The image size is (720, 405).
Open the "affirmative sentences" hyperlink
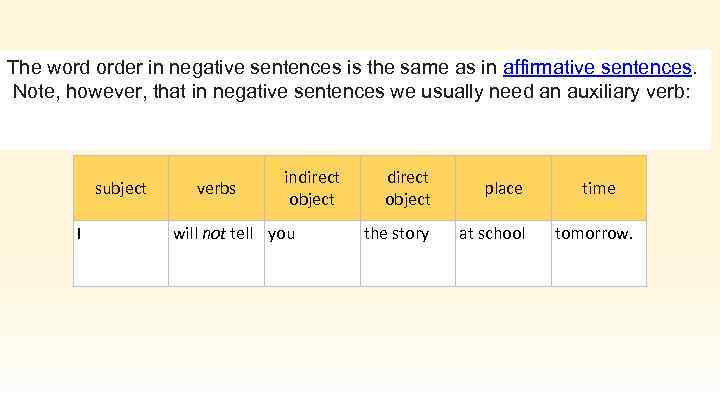coord(598,68)
